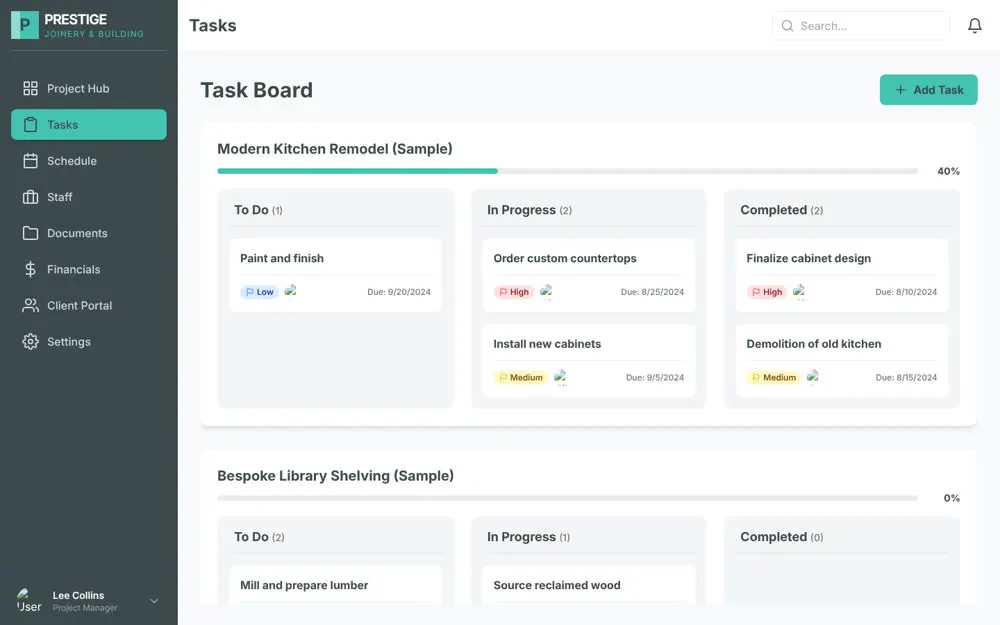Click Library Shelving To Do (2) header
The image size is (1000, 625).
[x=259, y=537]
